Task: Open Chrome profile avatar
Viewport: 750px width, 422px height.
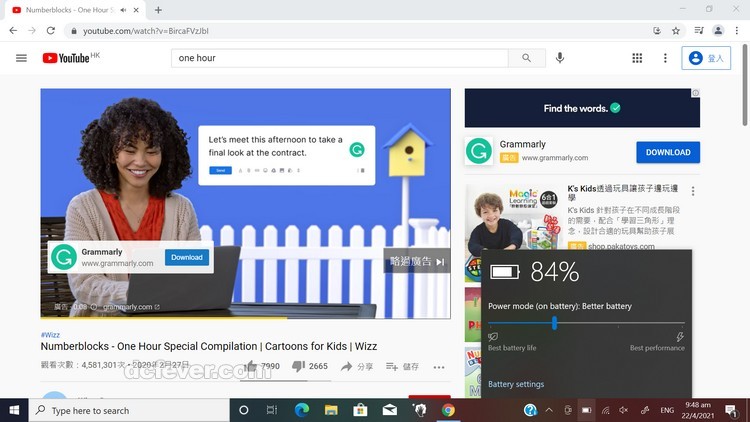Action: pos(718,31)
